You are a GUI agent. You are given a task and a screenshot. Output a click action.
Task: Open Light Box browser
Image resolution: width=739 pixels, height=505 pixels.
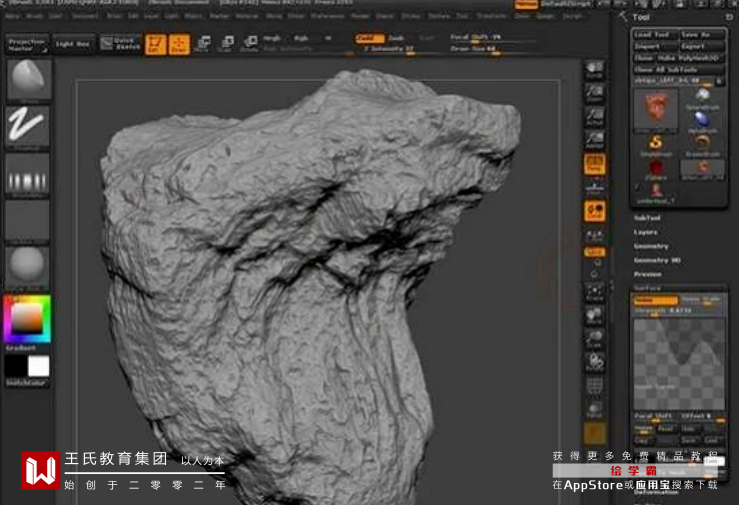click(73, 44)
